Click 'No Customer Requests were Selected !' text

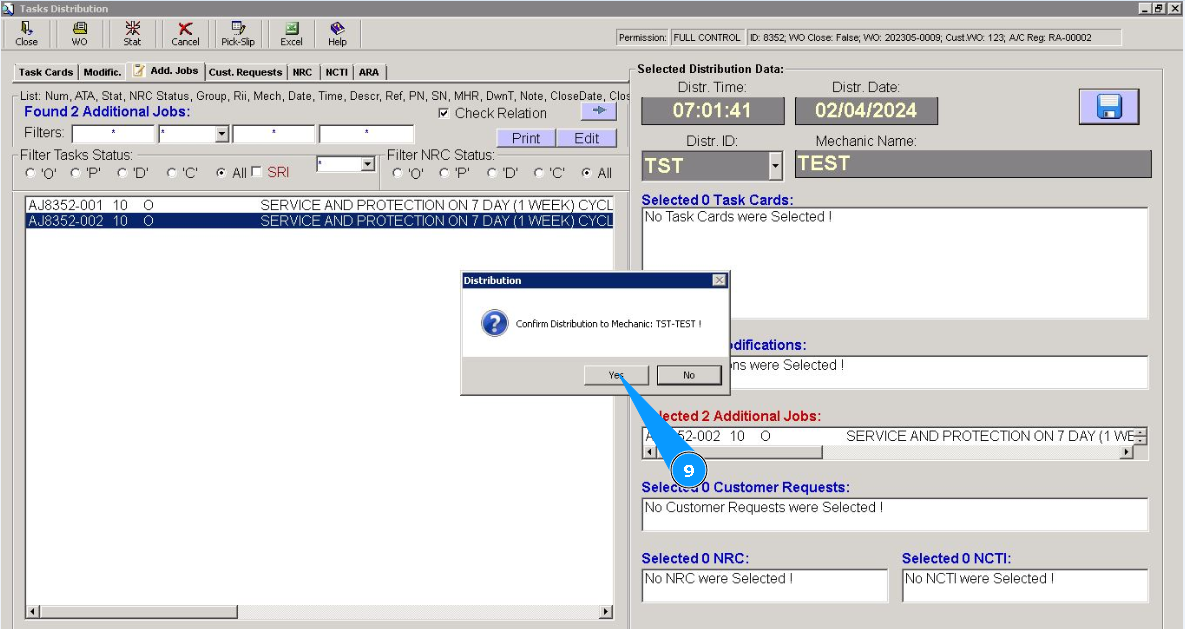click(x=763, y=507)
